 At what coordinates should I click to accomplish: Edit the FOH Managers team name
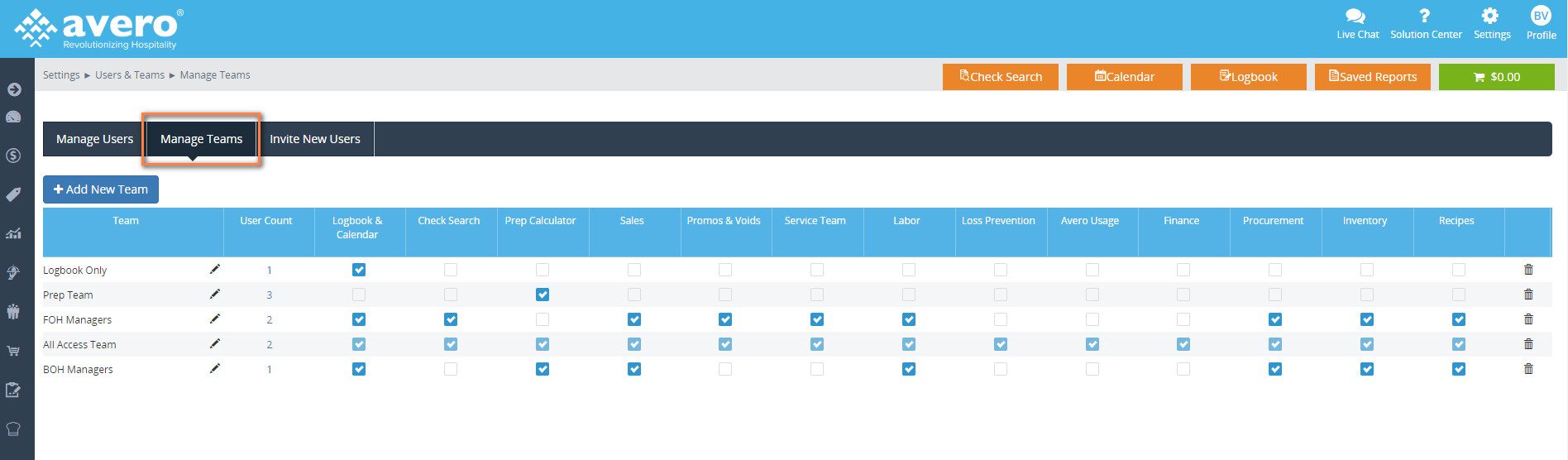pos(215,319)
